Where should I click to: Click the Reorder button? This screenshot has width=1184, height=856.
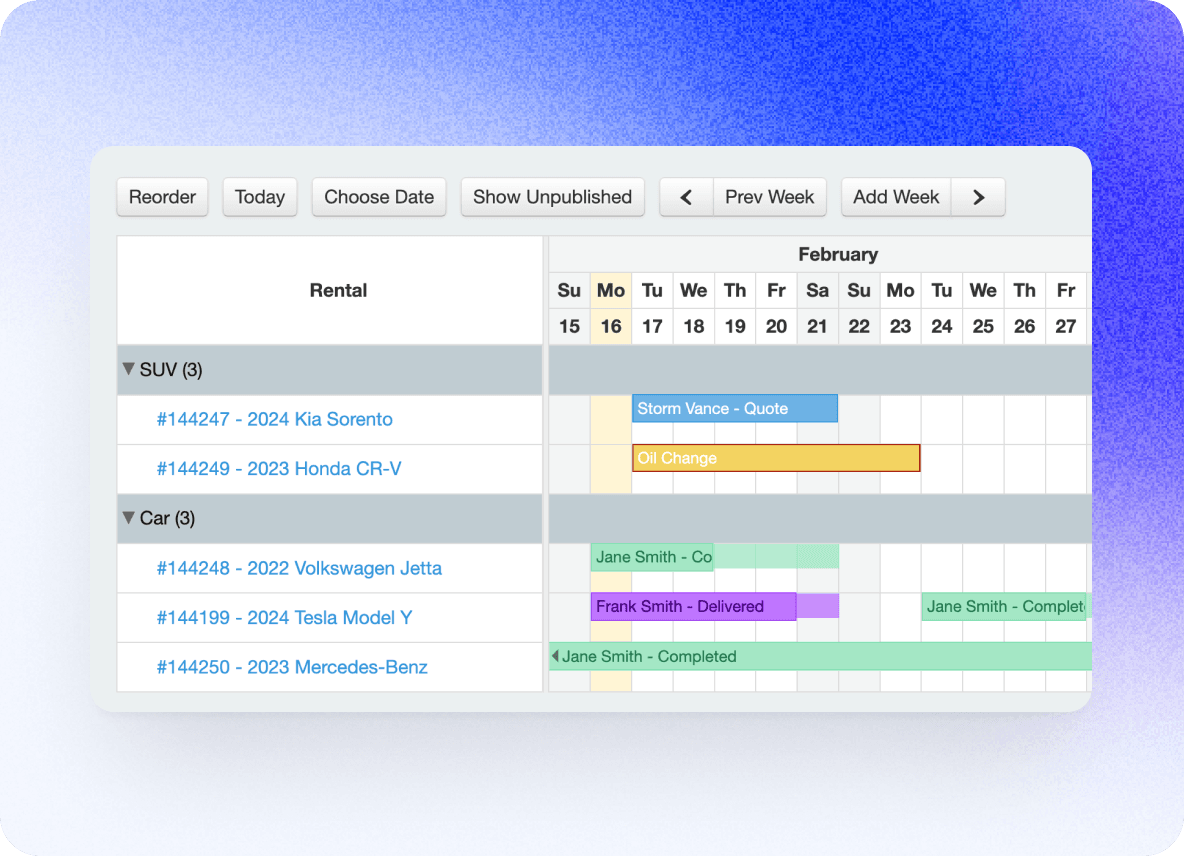162,197
